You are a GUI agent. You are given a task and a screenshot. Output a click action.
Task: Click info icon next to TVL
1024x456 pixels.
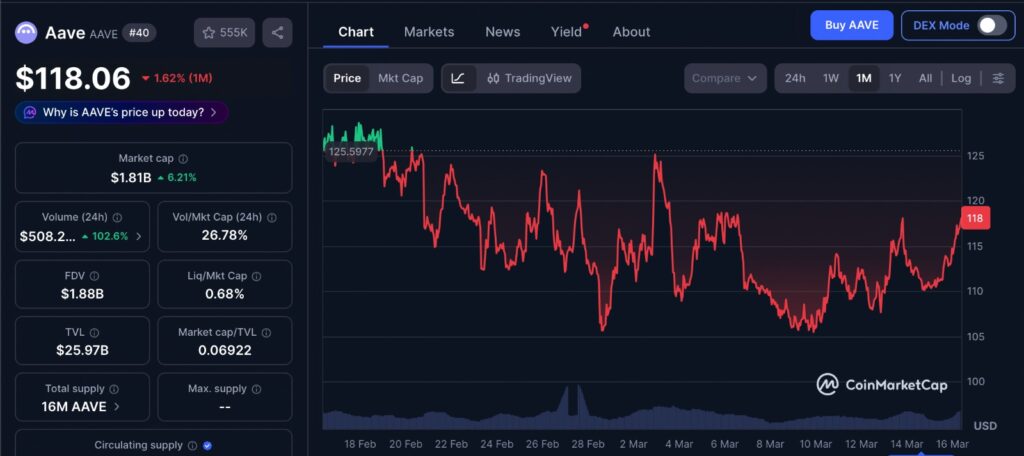click(x=95, y=333)
